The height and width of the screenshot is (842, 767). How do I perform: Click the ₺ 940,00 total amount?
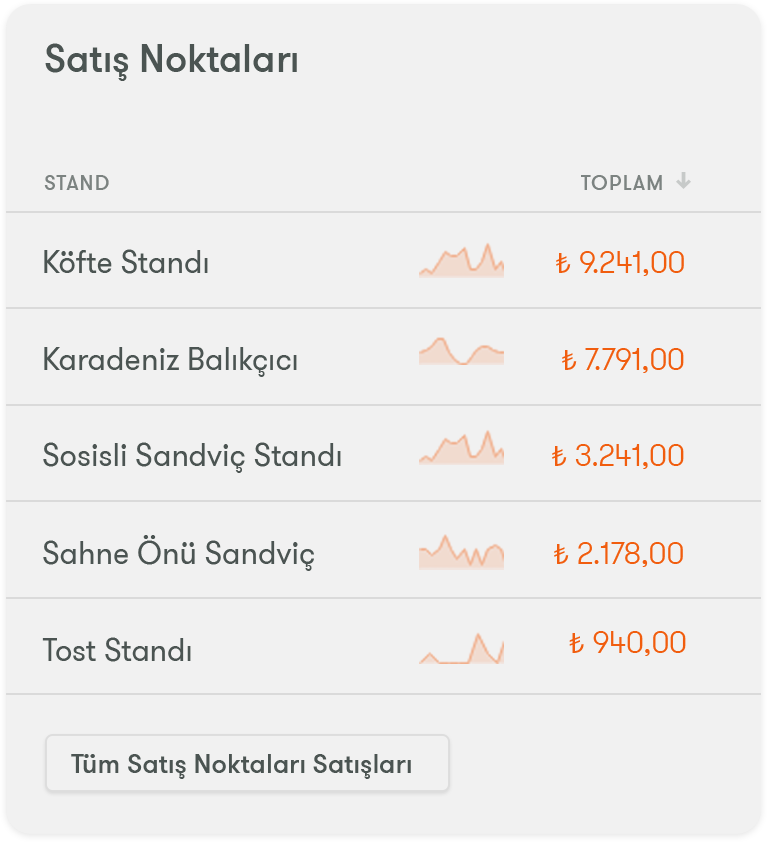tap(627, 642)
